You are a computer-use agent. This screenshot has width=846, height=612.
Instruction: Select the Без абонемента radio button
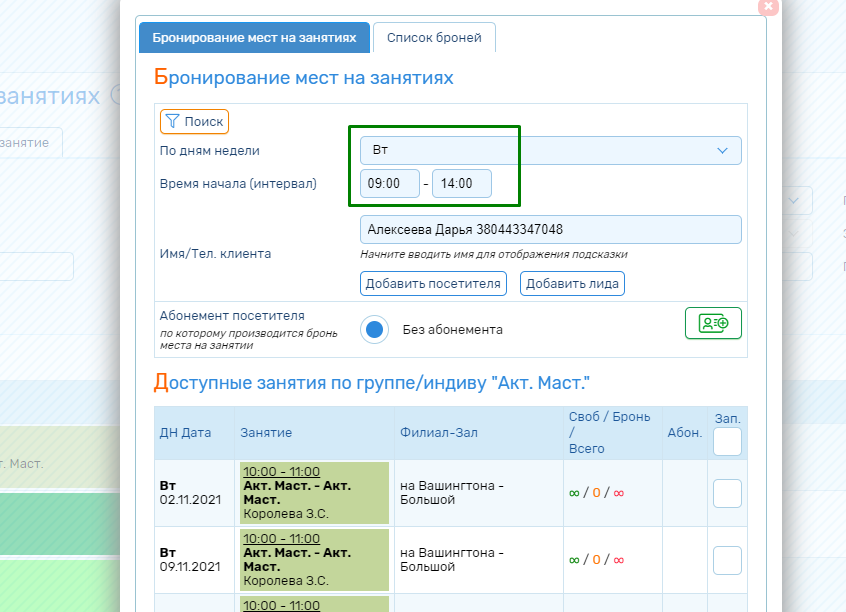(x=374, y=329)
